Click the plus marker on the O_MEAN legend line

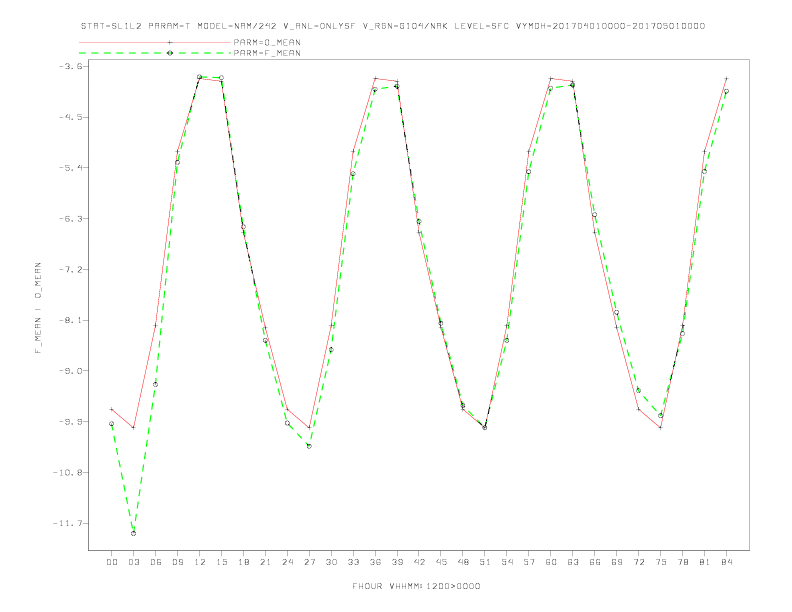170,42
